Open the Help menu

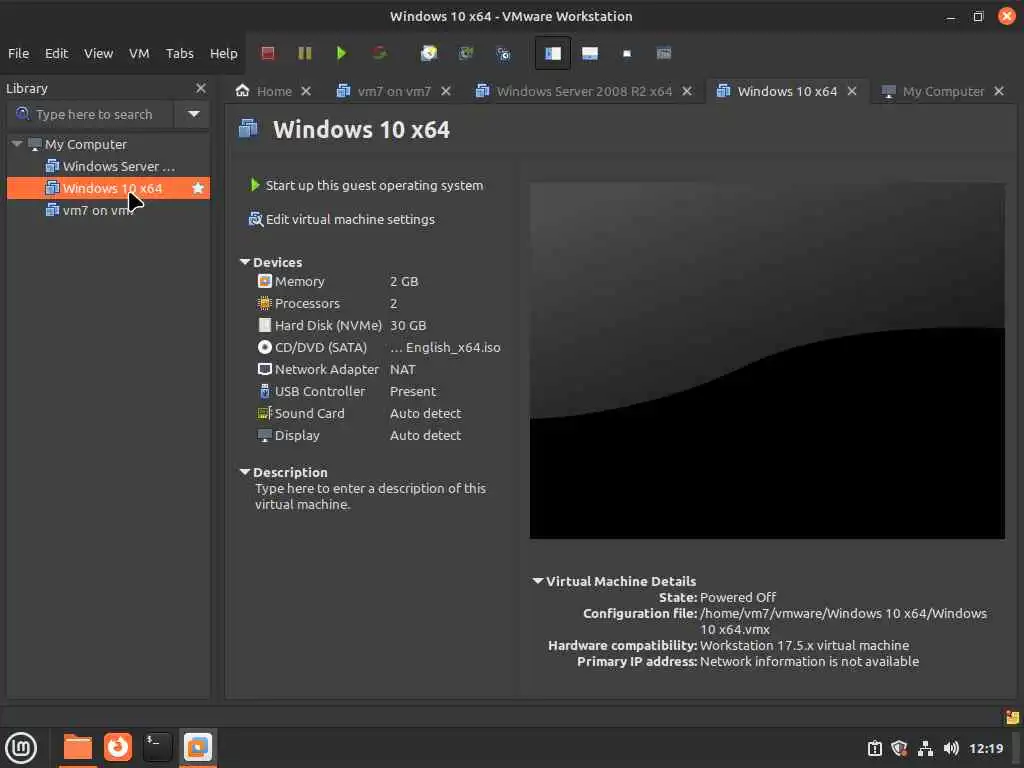223,54
